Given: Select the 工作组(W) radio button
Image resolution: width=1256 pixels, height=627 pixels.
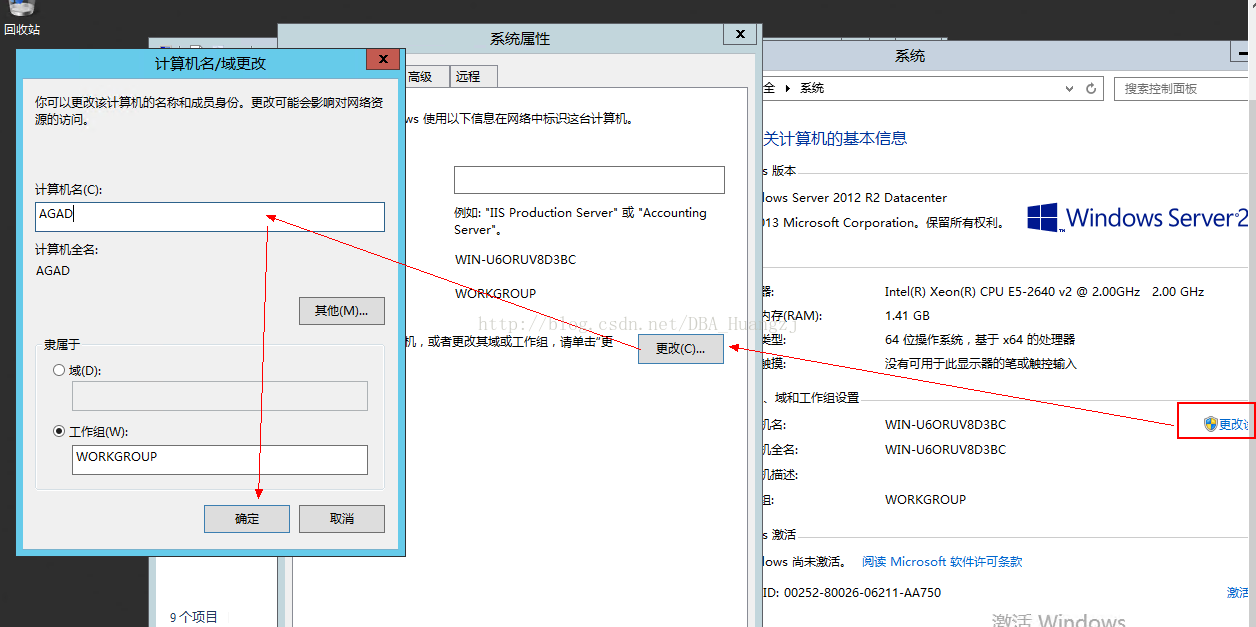Looking at the screenshot, I should [59, 432].
